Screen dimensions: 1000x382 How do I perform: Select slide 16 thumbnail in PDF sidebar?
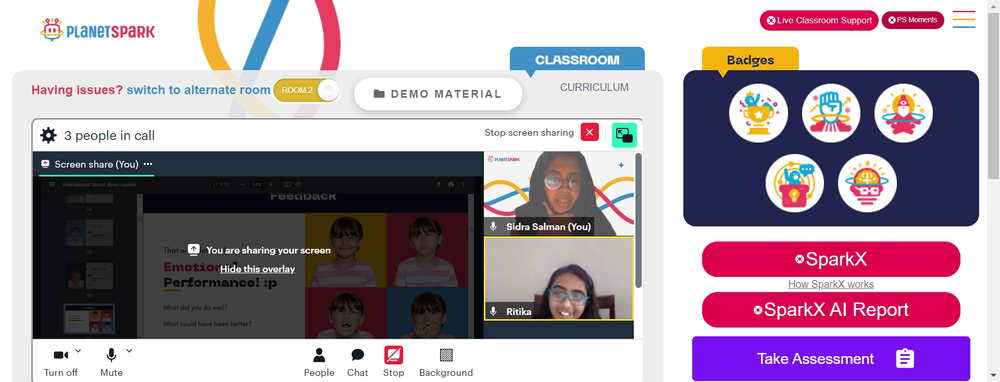pos(89,275)
